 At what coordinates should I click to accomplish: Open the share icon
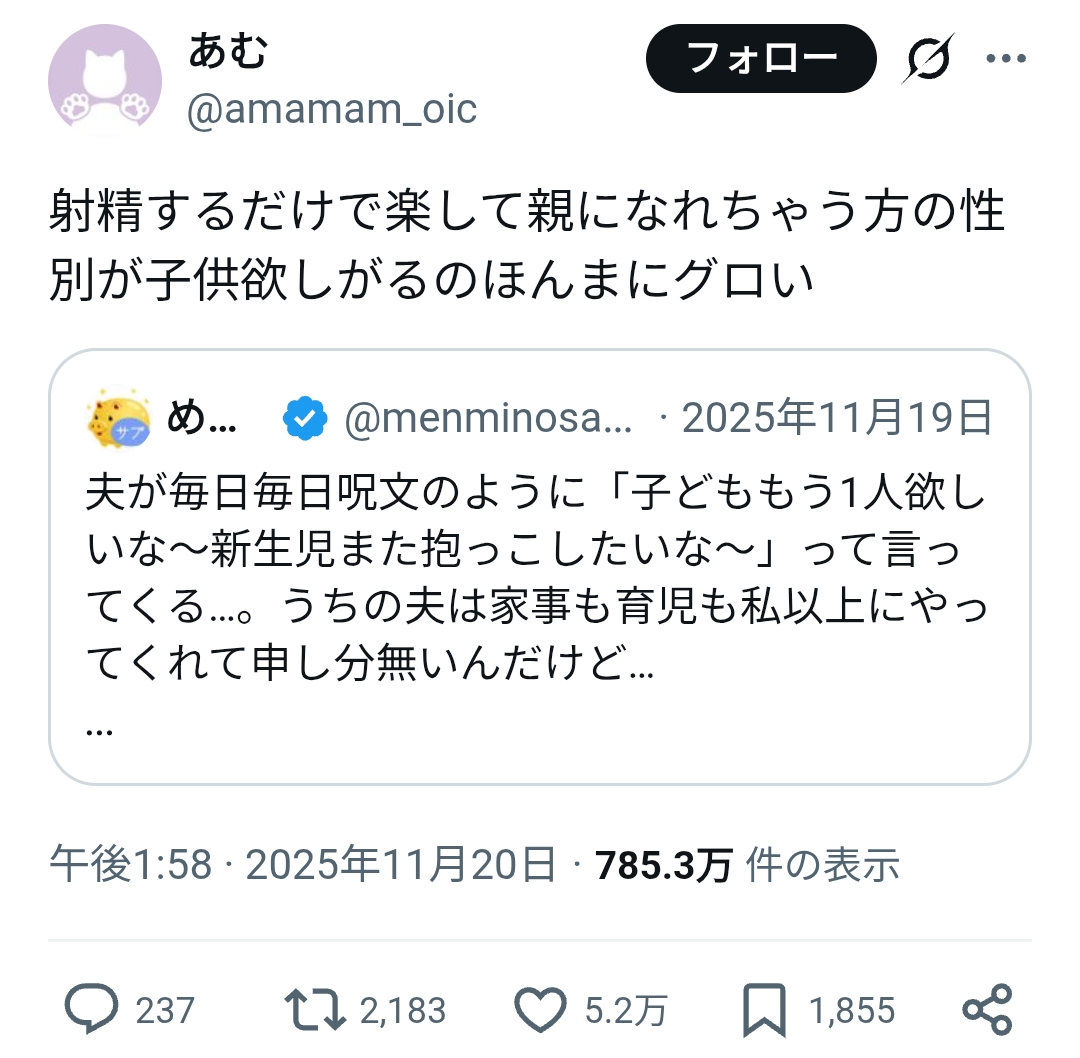point(987,1009)
